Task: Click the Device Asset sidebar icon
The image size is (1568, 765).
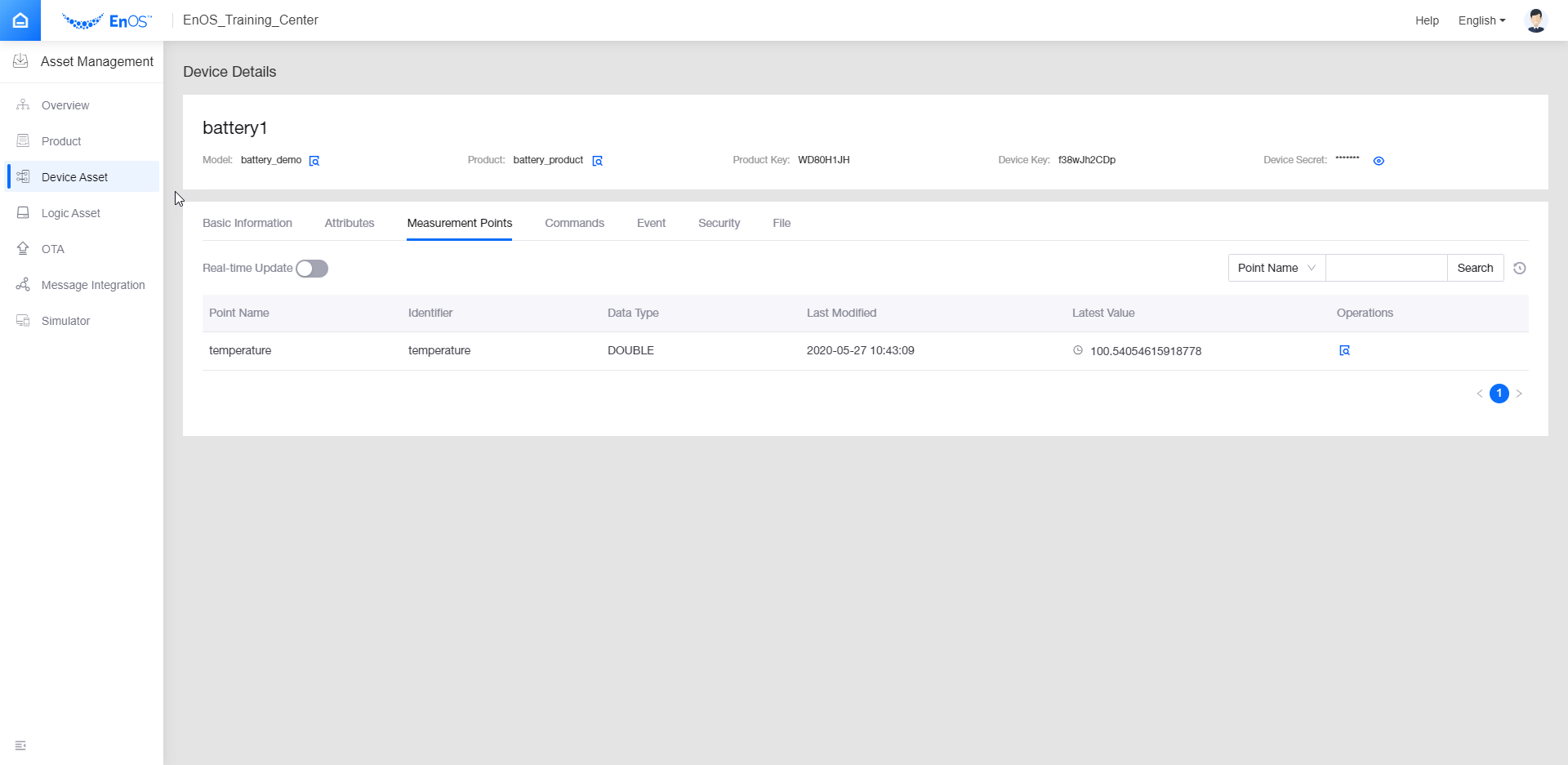Action: click(23, 177)
